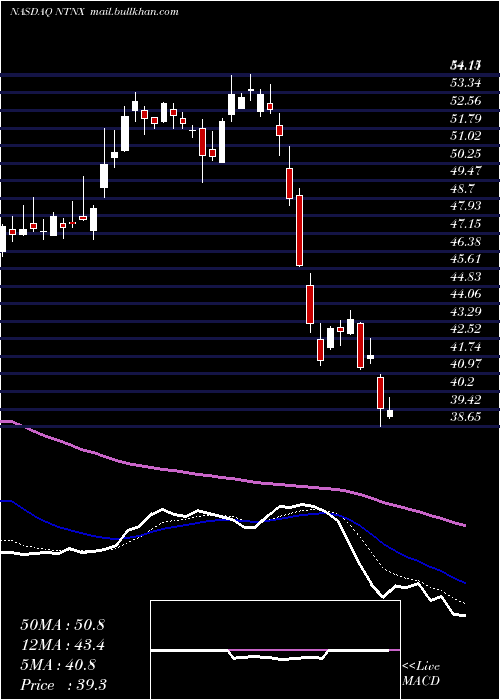Image resolution: width=500 pixels, height=700 pixels.
Task: Click the 41.74 price value
Action: tap(465, 346)
